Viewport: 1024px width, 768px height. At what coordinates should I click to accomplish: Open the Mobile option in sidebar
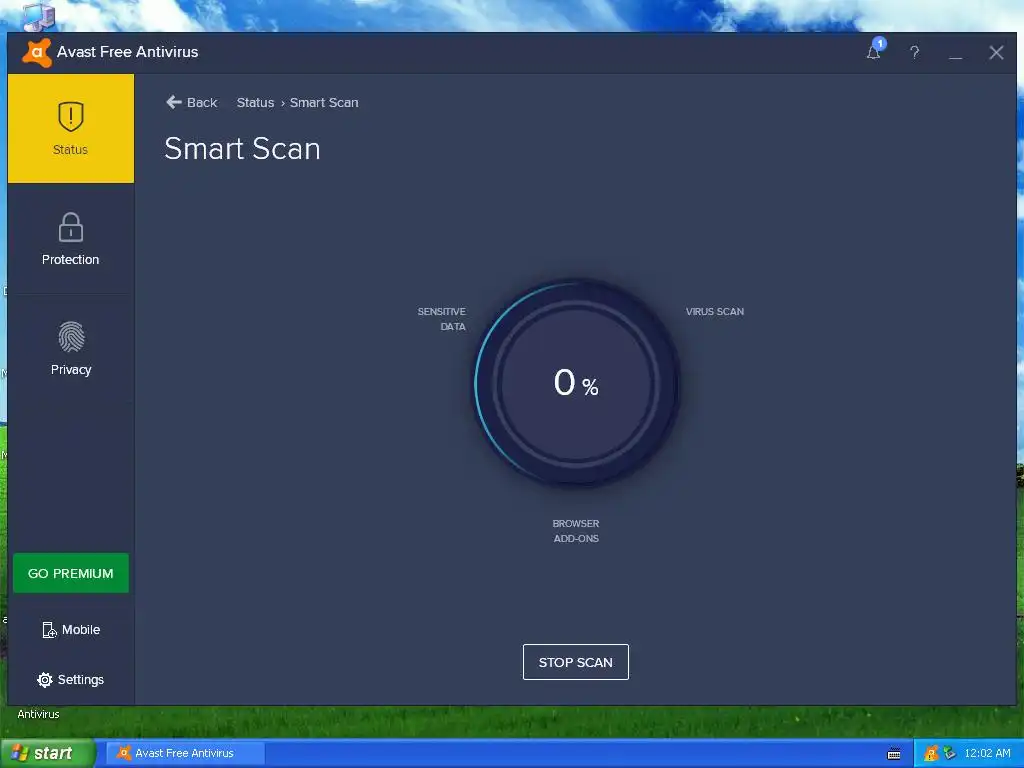pyautogui.click(x=71, y=630)
